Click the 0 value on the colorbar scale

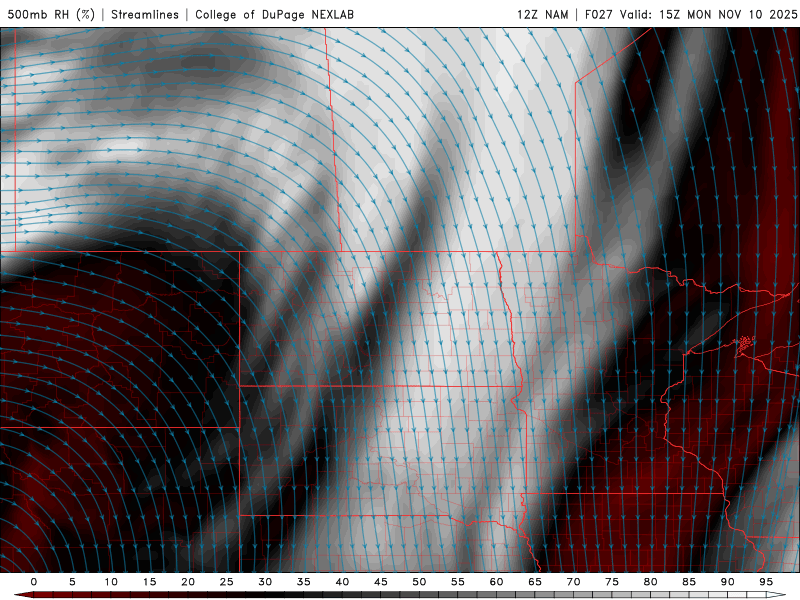(x=34, y=582)
